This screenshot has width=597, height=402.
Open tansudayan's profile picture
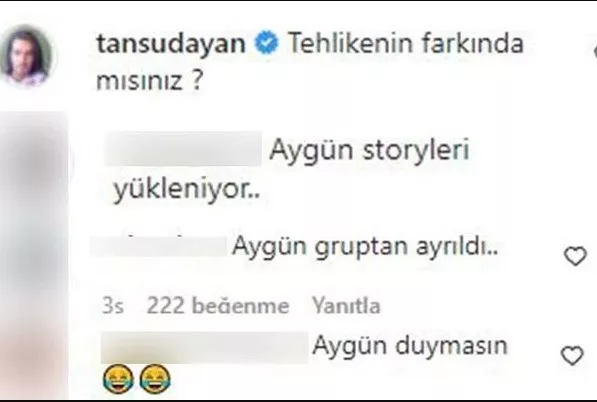tap(27, 56)
